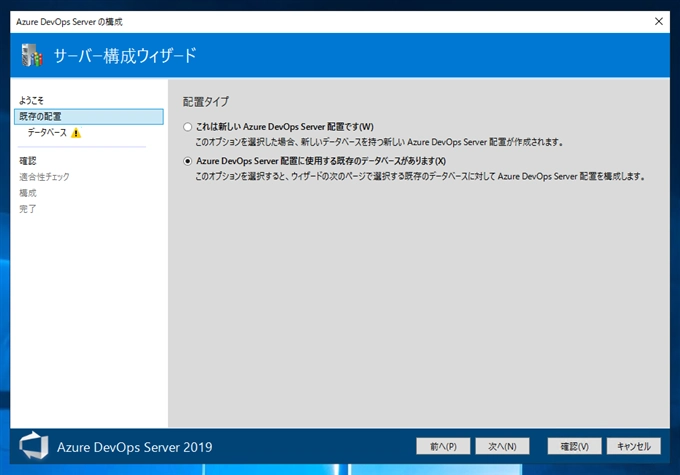
Task: Click the server wizard icon in the header
Action: (x=32, y=55)
